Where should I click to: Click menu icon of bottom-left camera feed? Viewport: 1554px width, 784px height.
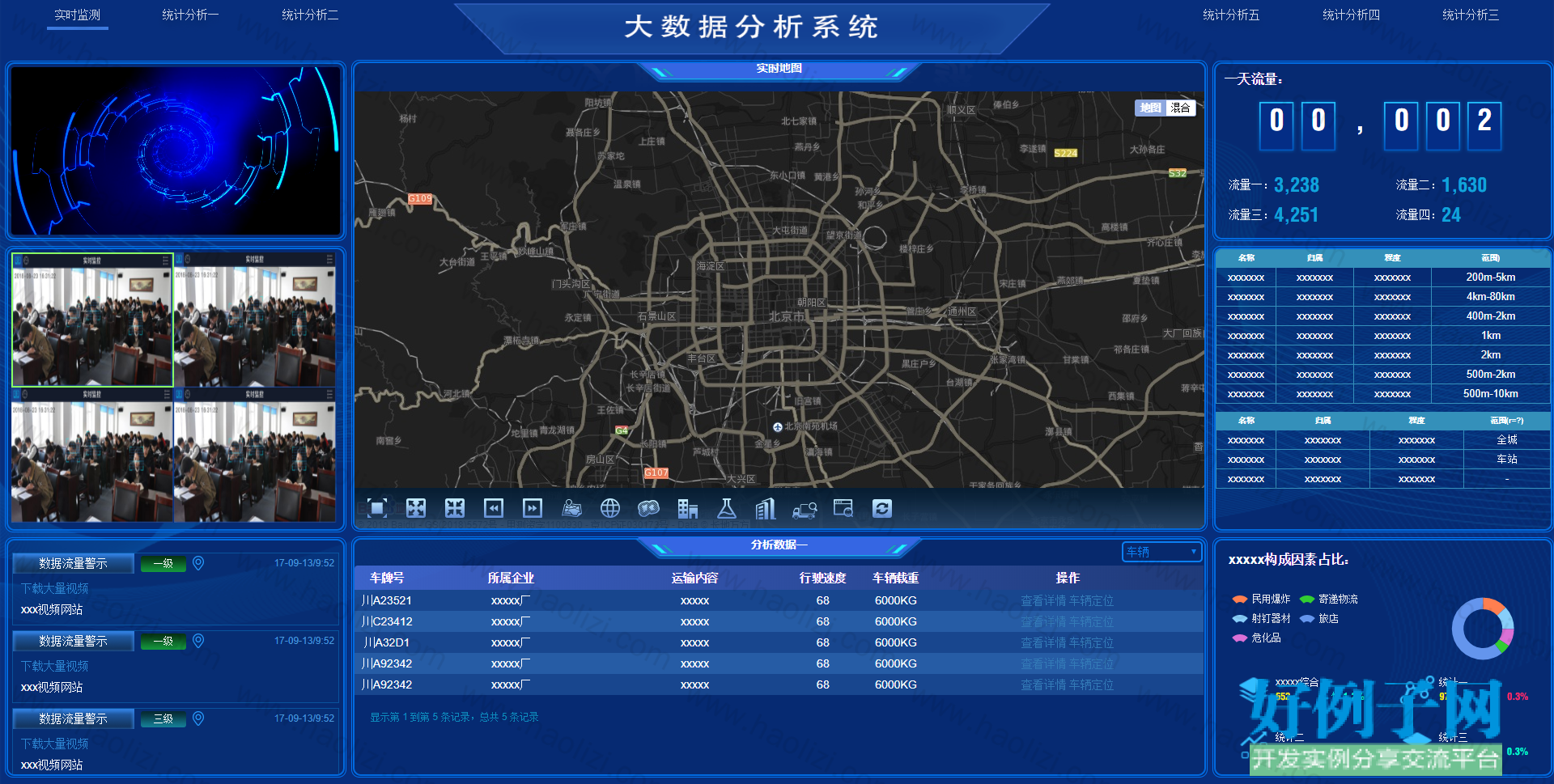pos(166,395)
